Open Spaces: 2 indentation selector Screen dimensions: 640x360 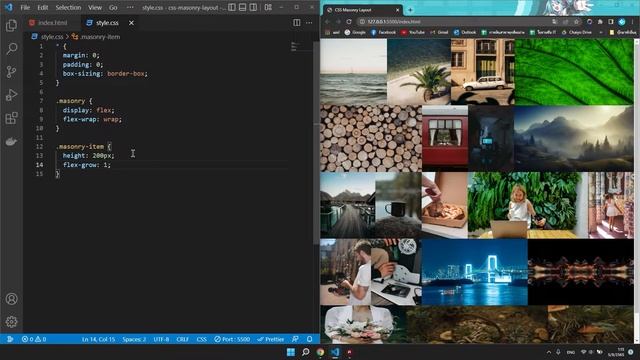point(134,339)
